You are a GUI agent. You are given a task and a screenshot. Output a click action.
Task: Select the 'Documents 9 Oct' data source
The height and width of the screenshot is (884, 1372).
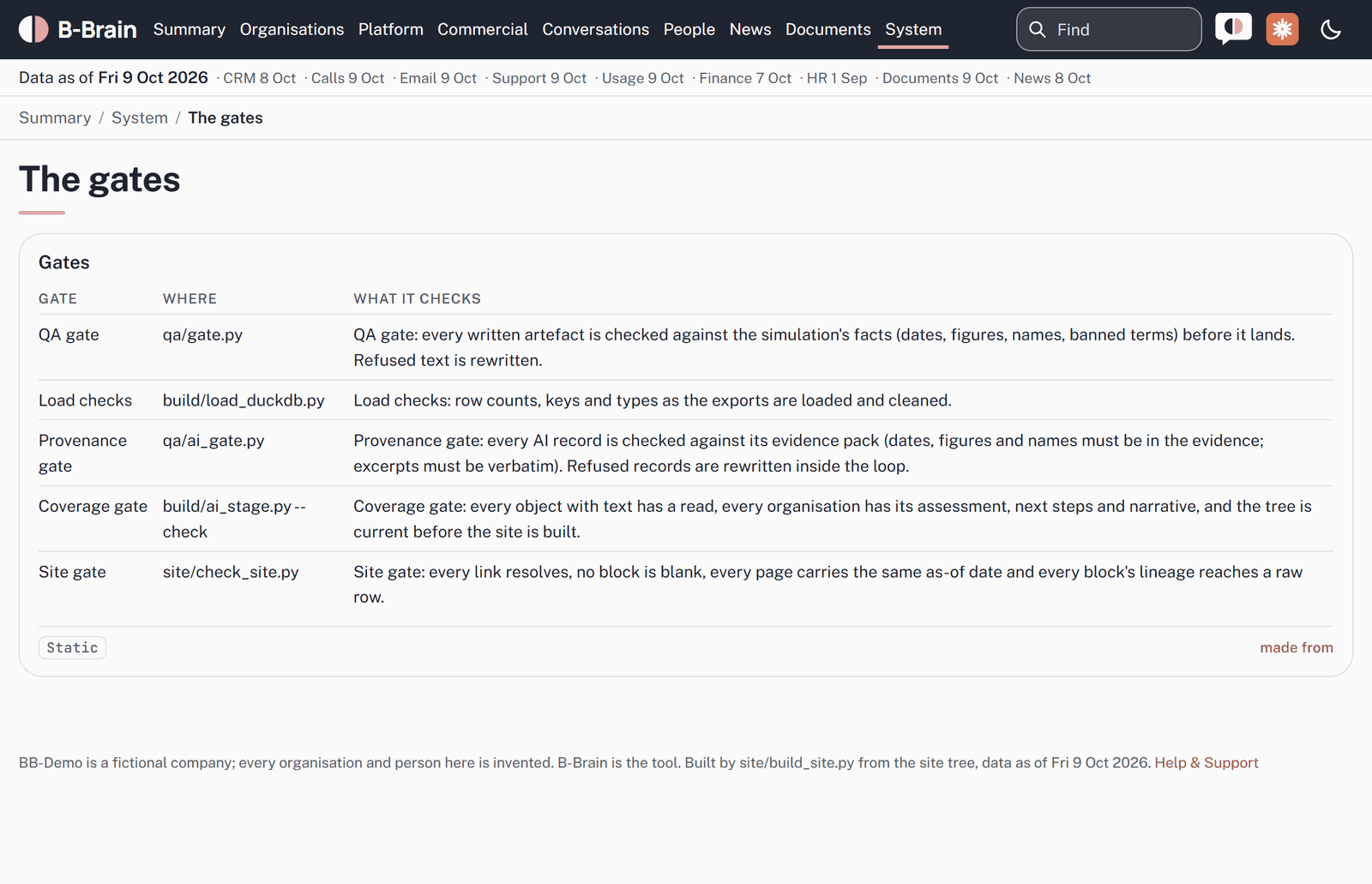click(941, 78)
